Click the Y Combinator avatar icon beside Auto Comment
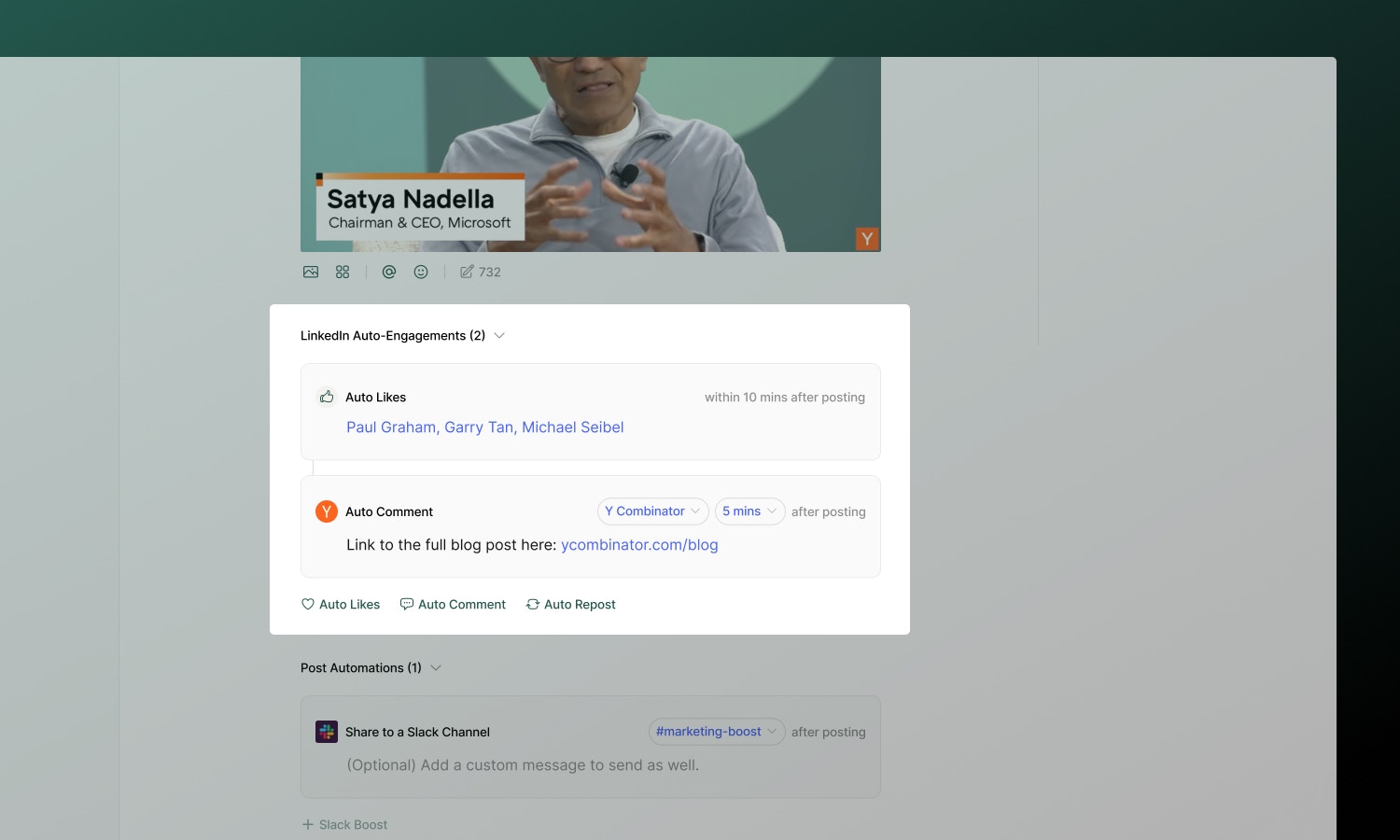Screen dimensions: 1400x840 (x=326, y=511)
